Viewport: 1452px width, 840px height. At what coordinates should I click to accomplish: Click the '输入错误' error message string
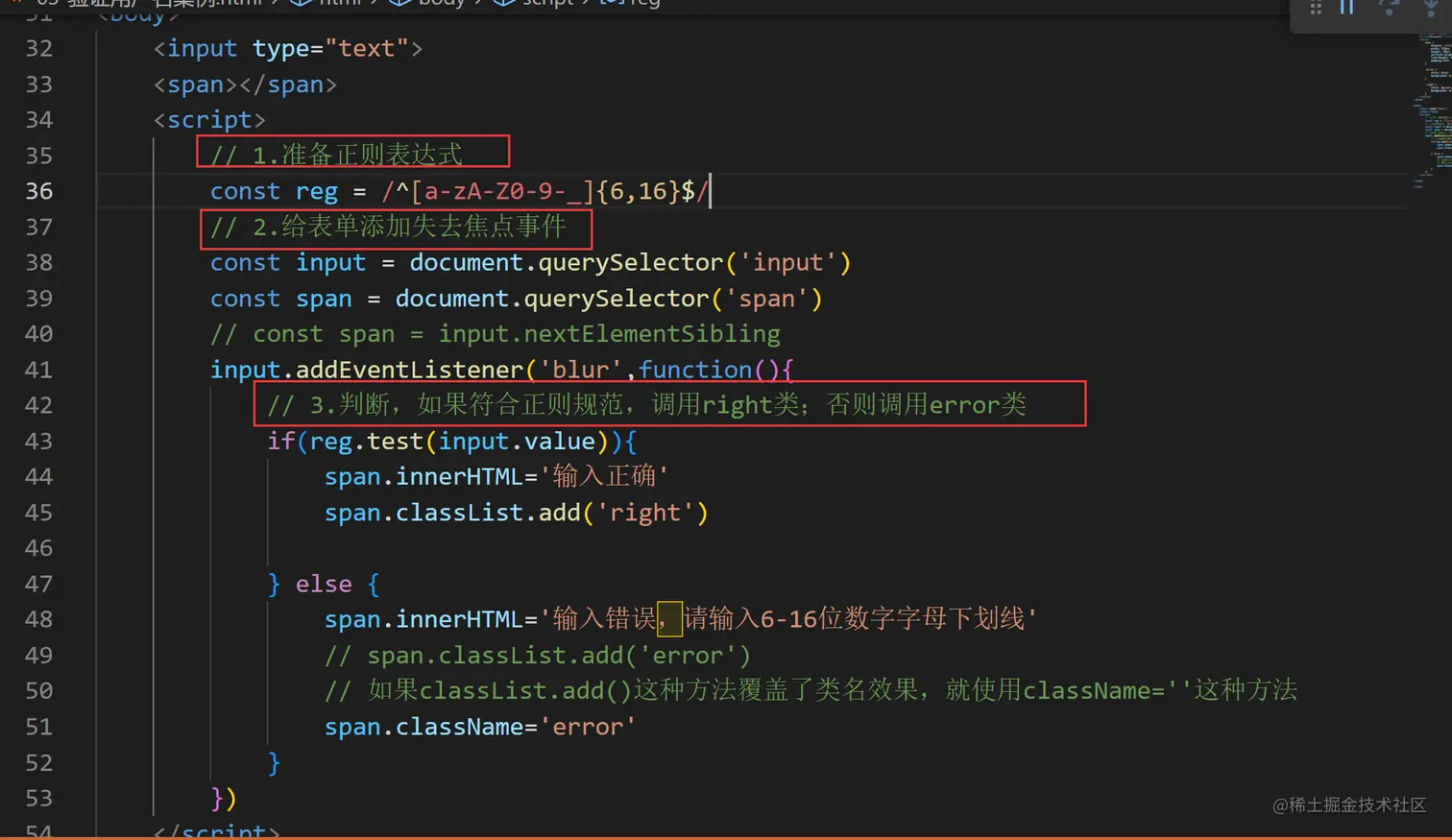(x=788, y=619)
